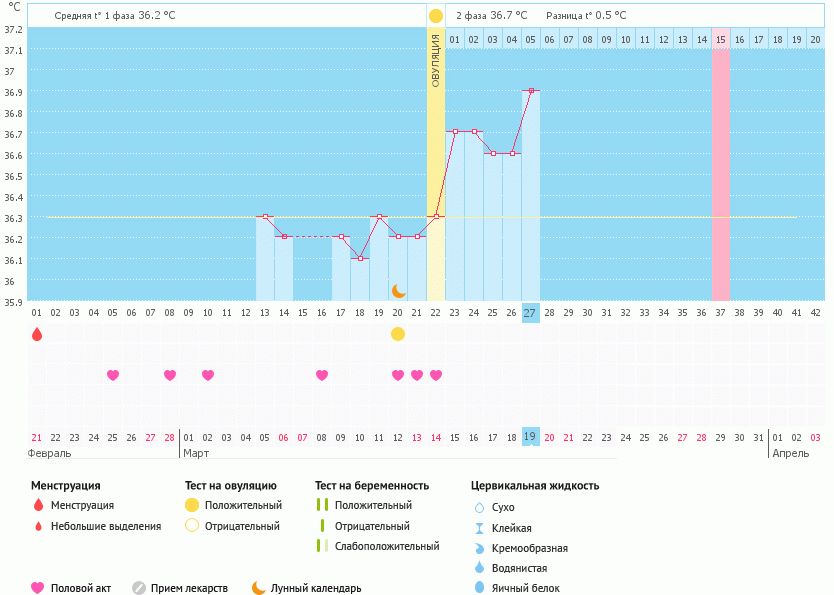Click the orange crescent moon inside the chart
The width and height of the screenshot is (834, 595).
pyautogui.click(x=398, y=291)
